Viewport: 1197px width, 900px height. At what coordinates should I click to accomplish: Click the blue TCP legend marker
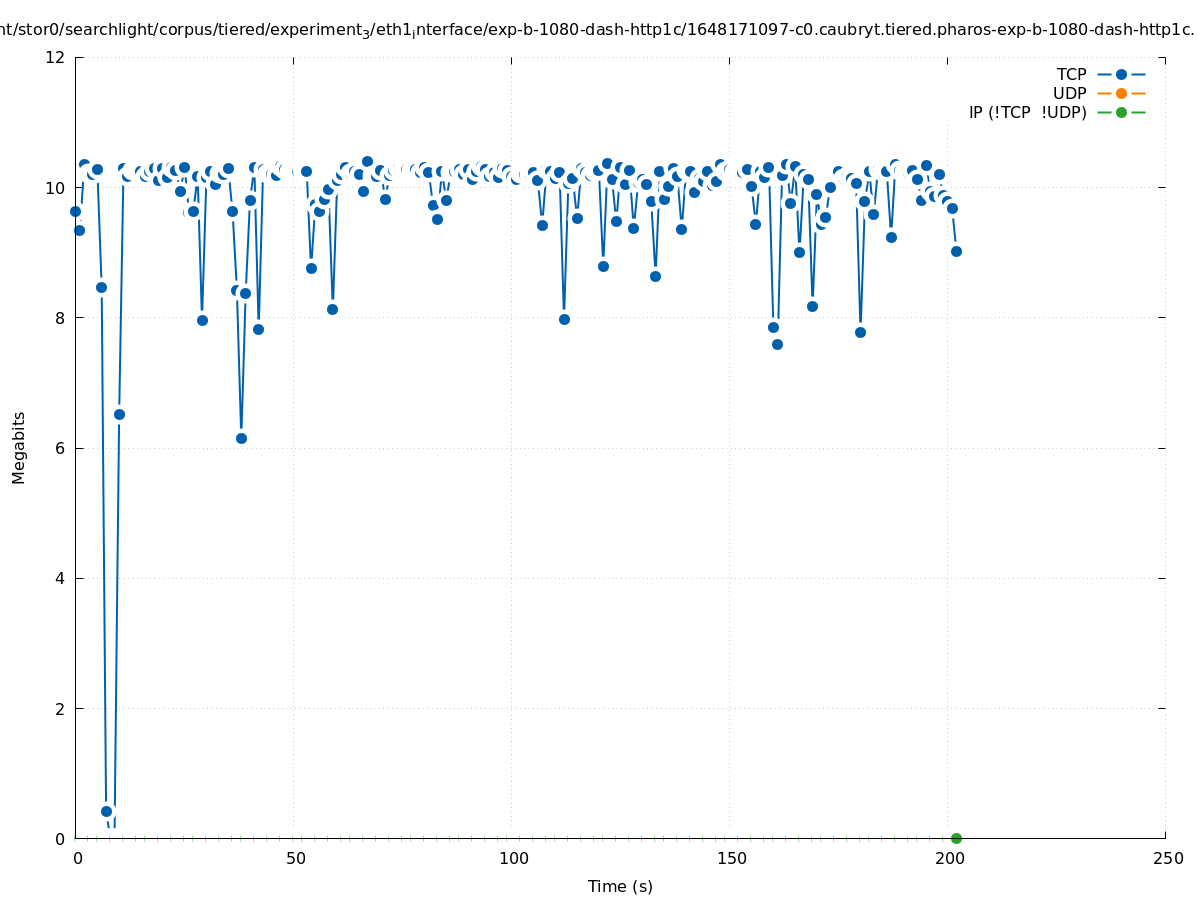pyautogui.click(x=1121, y=74)
